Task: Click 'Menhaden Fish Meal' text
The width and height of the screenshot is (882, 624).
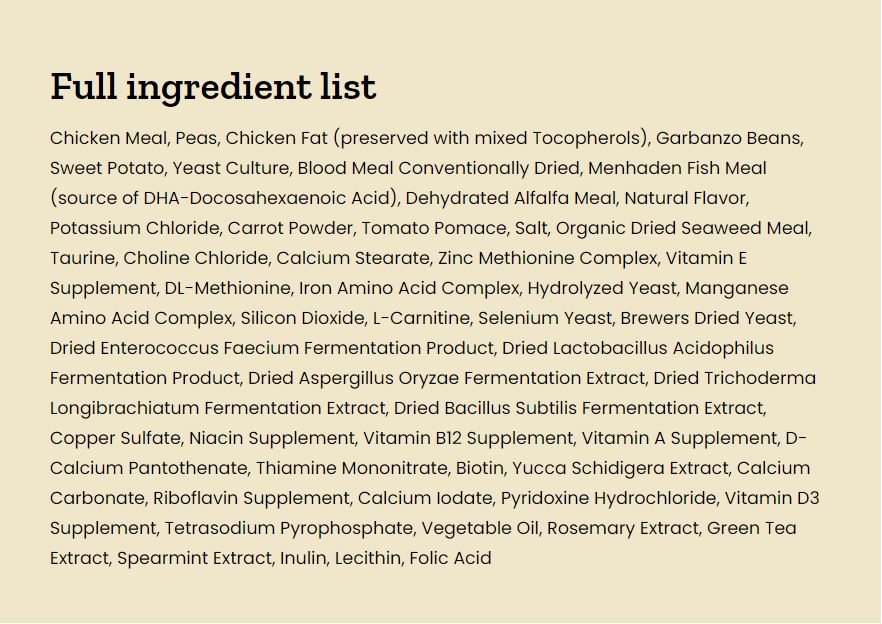Action: [x=677, y=168]
